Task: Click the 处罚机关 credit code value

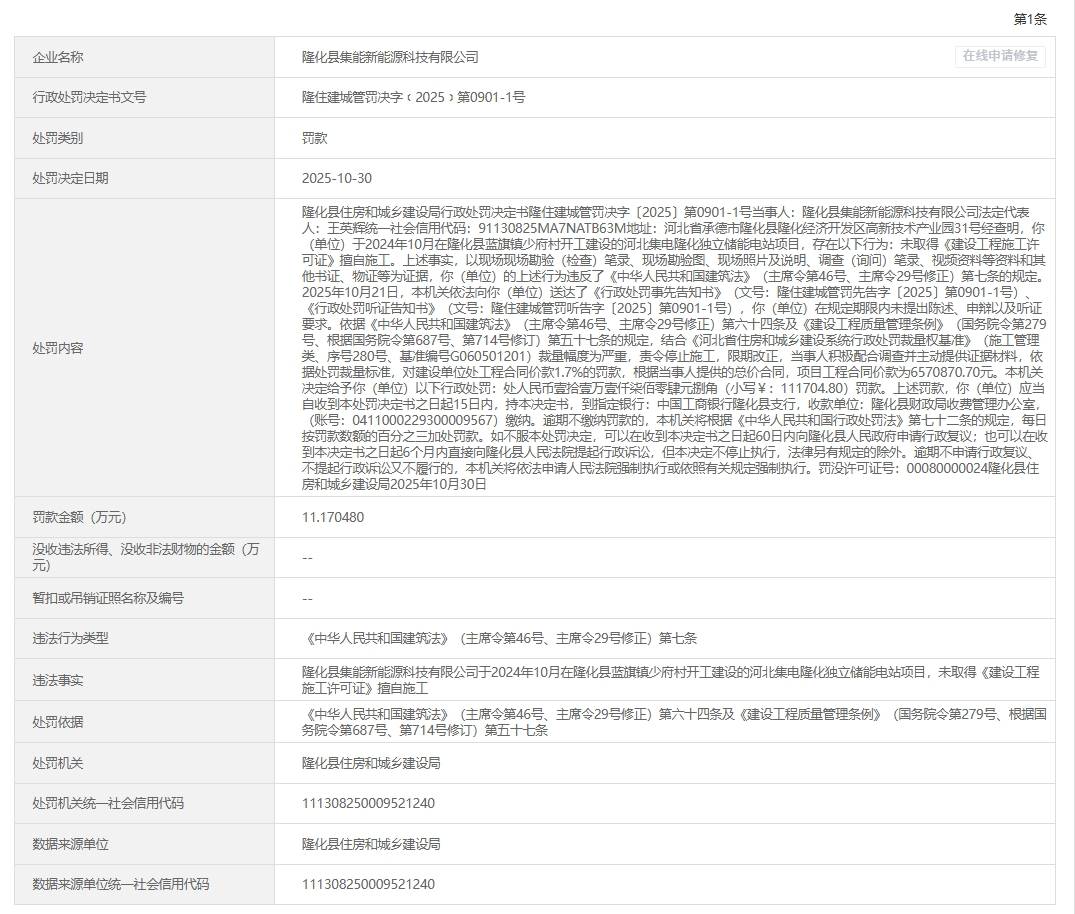Action: 368,803
